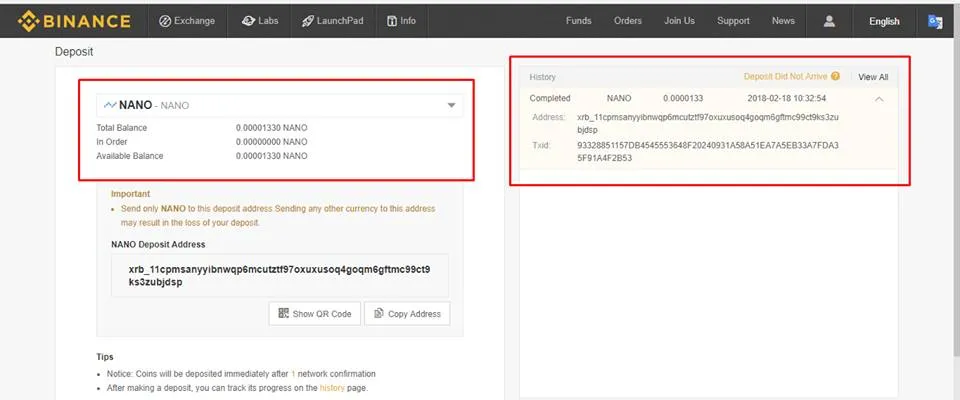Open the Info menu item
The height and width of the screenshot is (400, 960).
pyautogui.click(x=401, y=21)
